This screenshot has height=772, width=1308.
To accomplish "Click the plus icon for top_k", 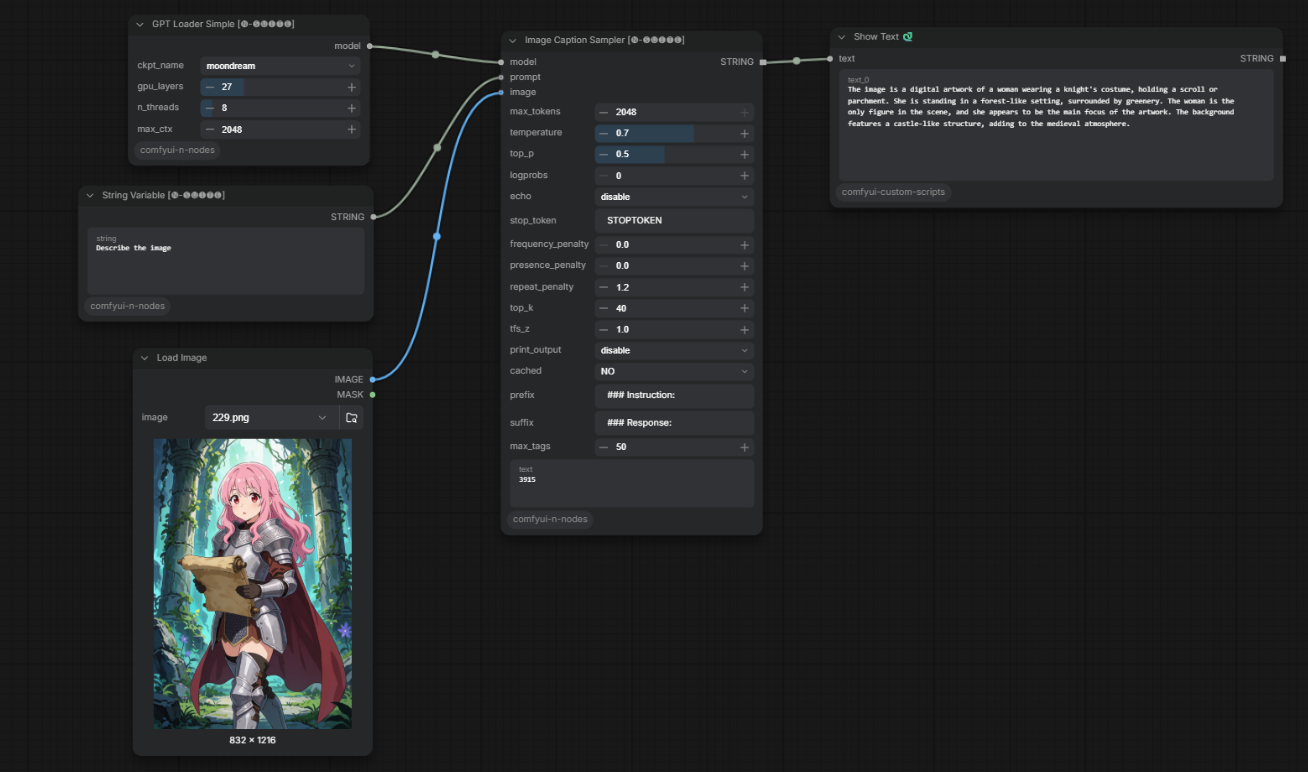I will click(744, 308).
